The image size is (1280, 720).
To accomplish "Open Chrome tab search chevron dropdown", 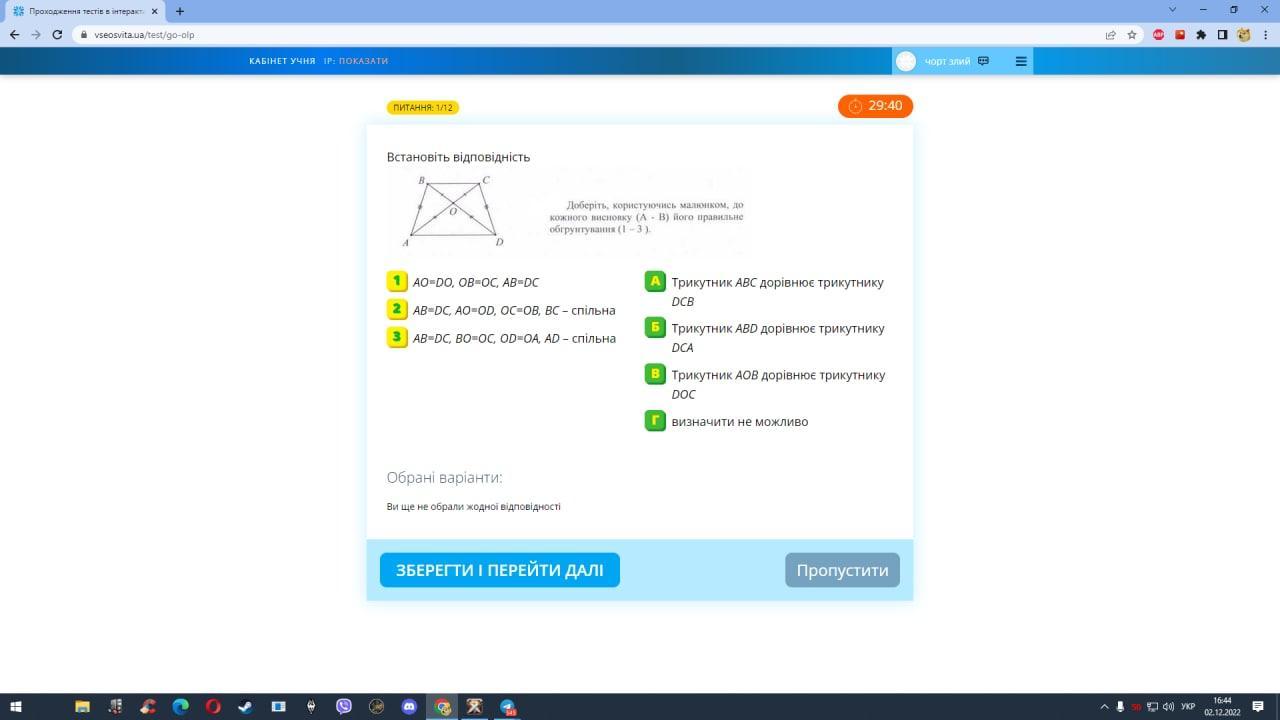I will [1173, 10].
